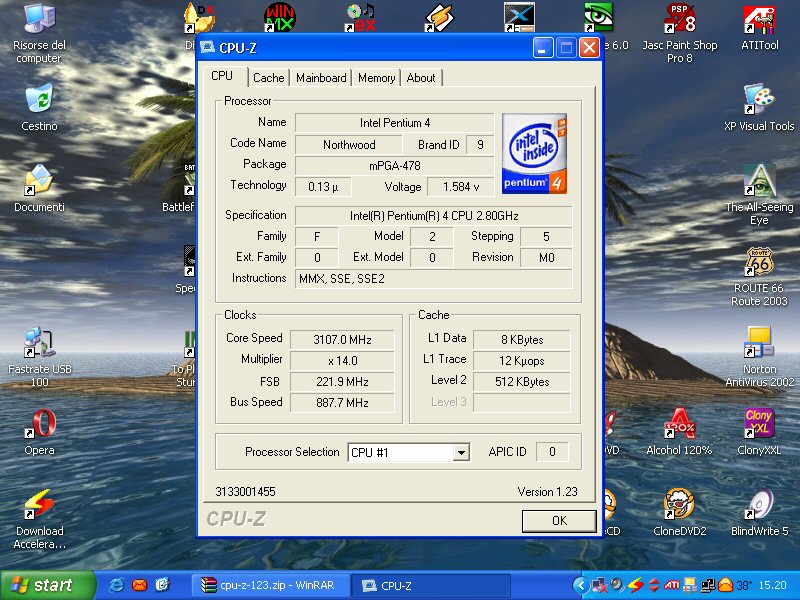This screenshot has height=600, width=800.
Task: Launch Internet Explorer from quick launch
Action: point(116,585)
